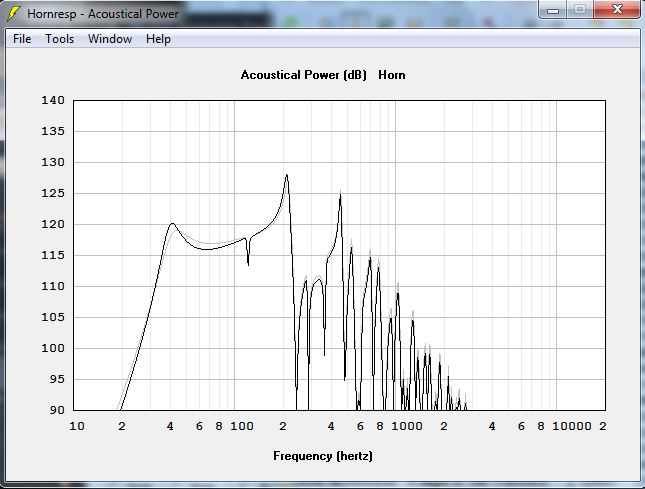Click the 130 dB axis value

tap(53, 162)
